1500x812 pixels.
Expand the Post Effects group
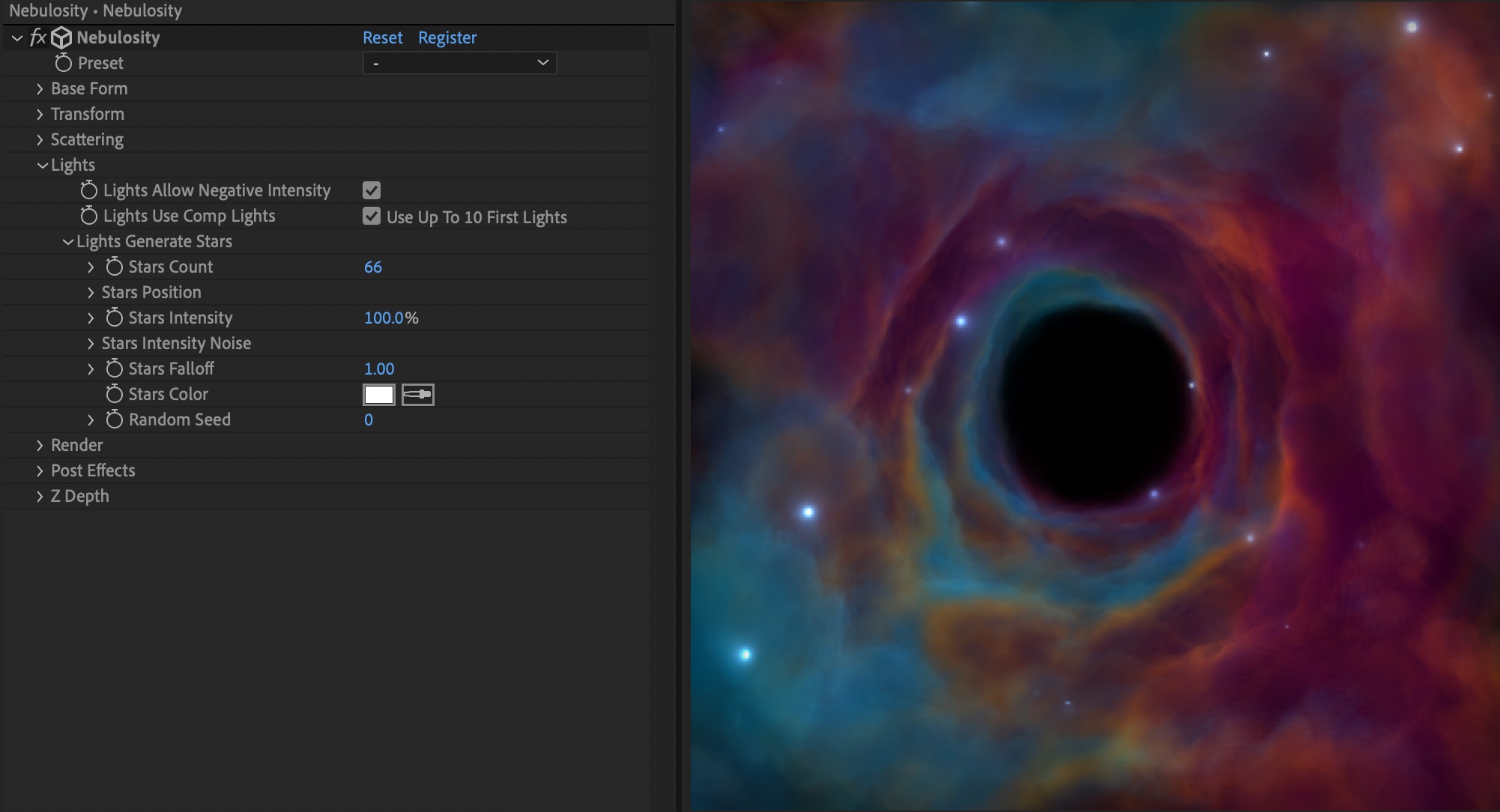[40, 470]
